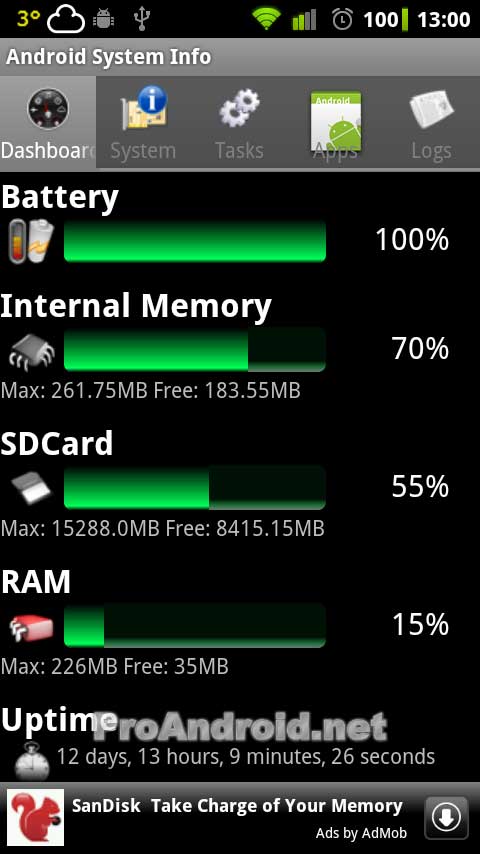Tap the battery icon beside the Battery bar
The height and width of the screenshot is (854, 480).
[x=31, y=241]
